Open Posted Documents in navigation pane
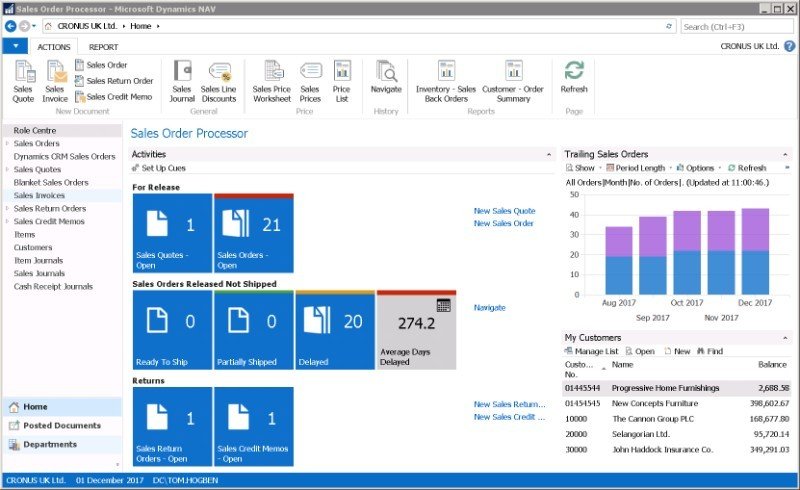 point(61,426)
